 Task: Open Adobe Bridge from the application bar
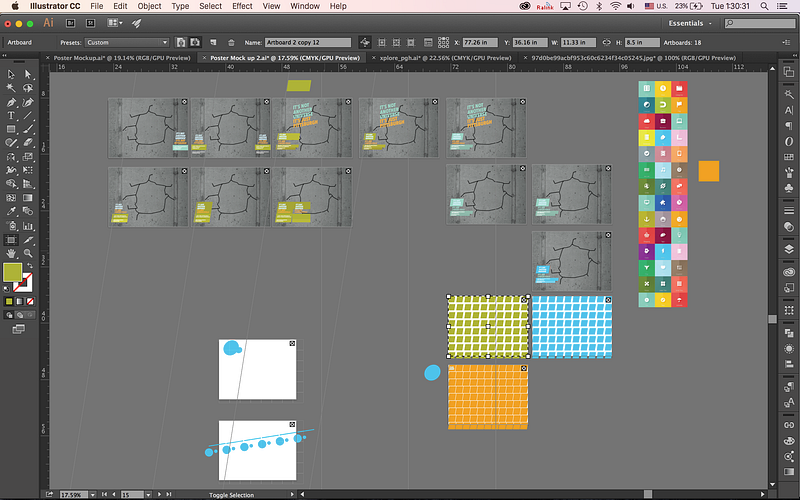coord(68,21)
